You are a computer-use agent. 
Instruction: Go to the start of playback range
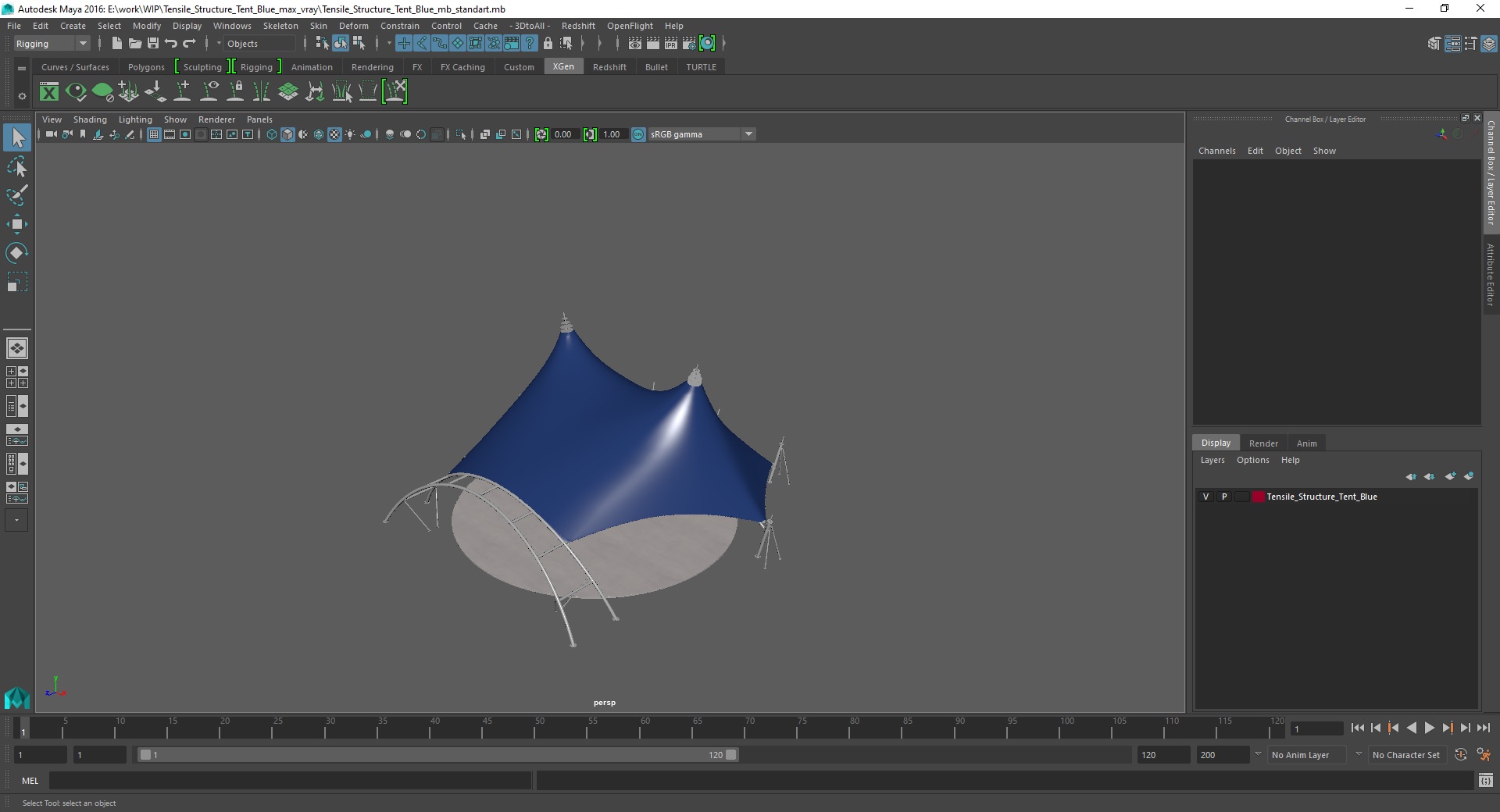(1357, 728)
